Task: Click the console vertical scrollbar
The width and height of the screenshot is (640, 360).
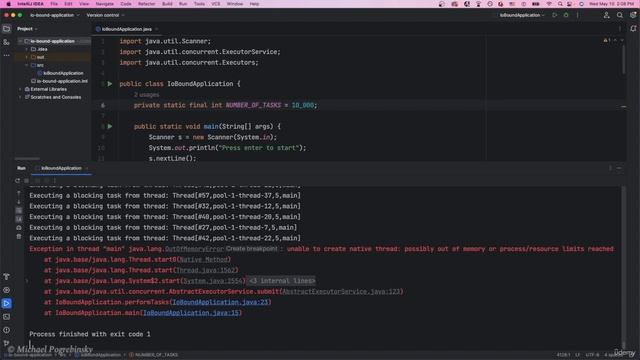Action: pos(623,266)
